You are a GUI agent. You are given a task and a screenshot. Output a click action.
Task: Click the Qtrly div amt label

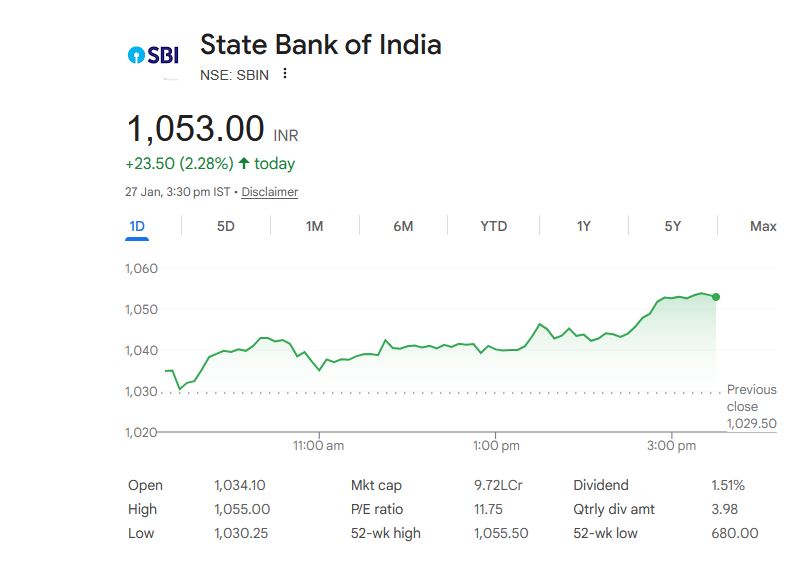(x=614, y=509)
